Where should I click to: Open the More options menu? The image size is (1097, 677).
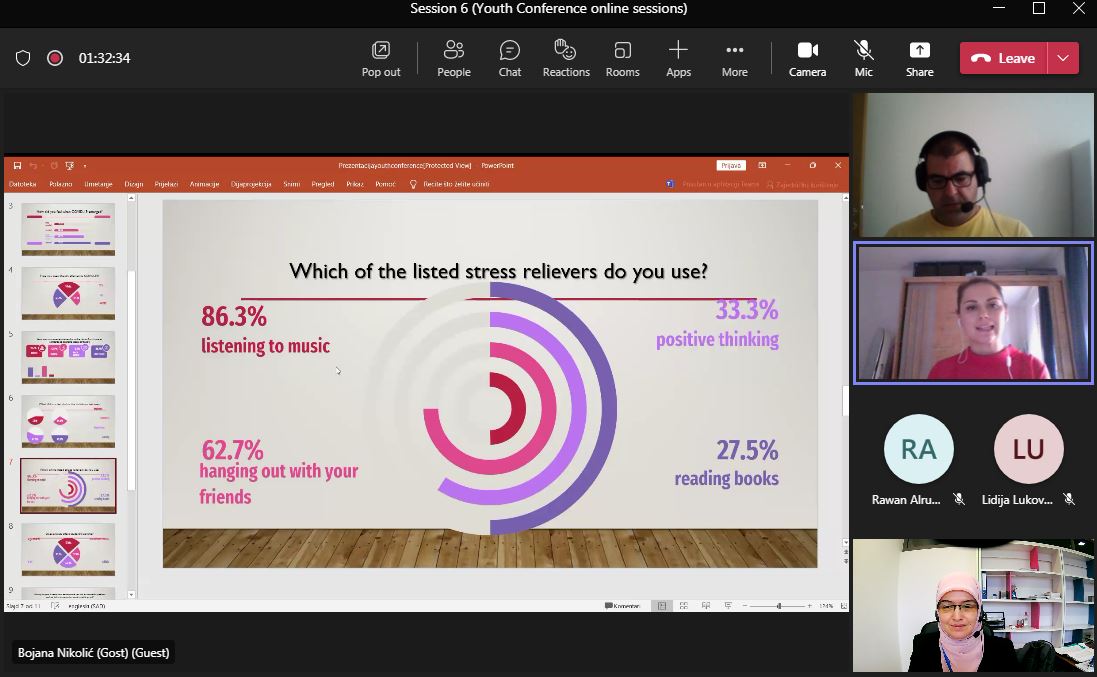pos(734,58)
